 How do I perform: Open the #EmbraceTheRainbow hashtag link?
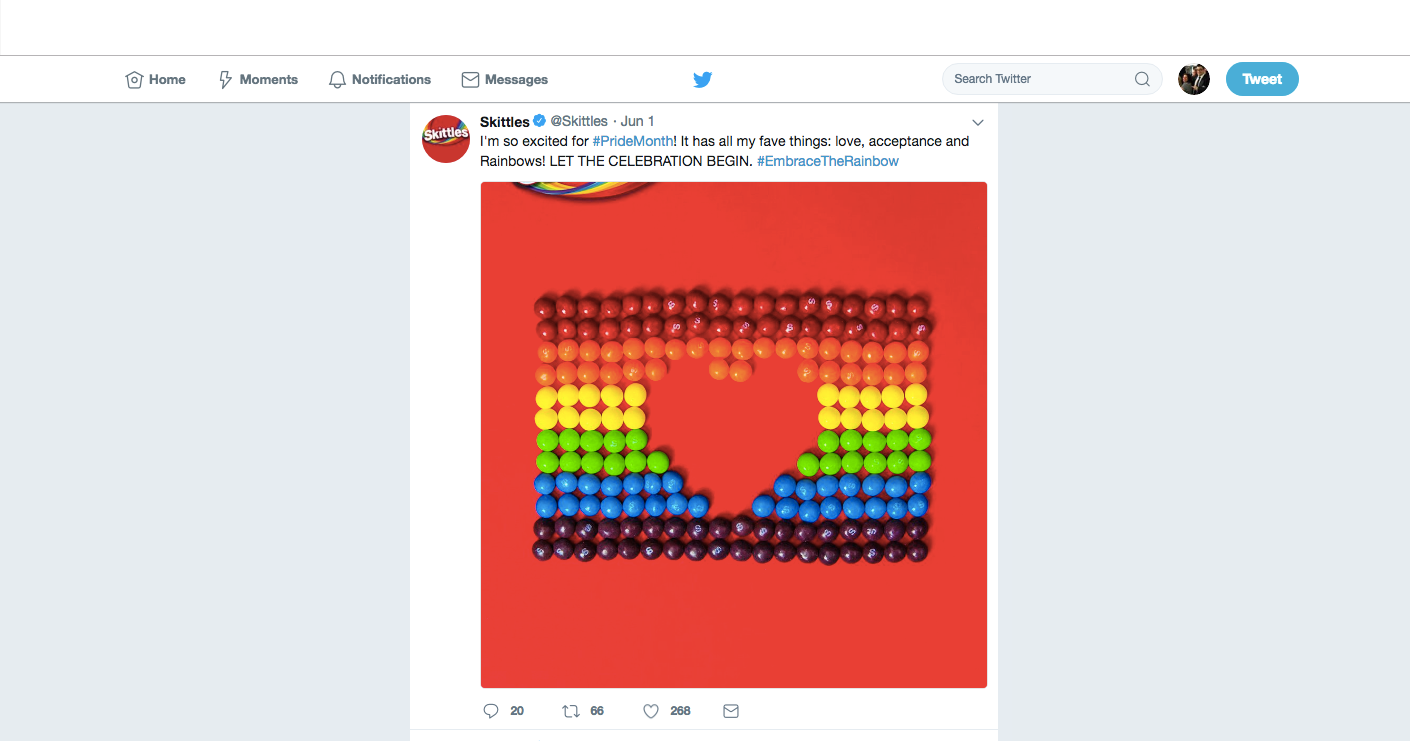click(827, 161)
